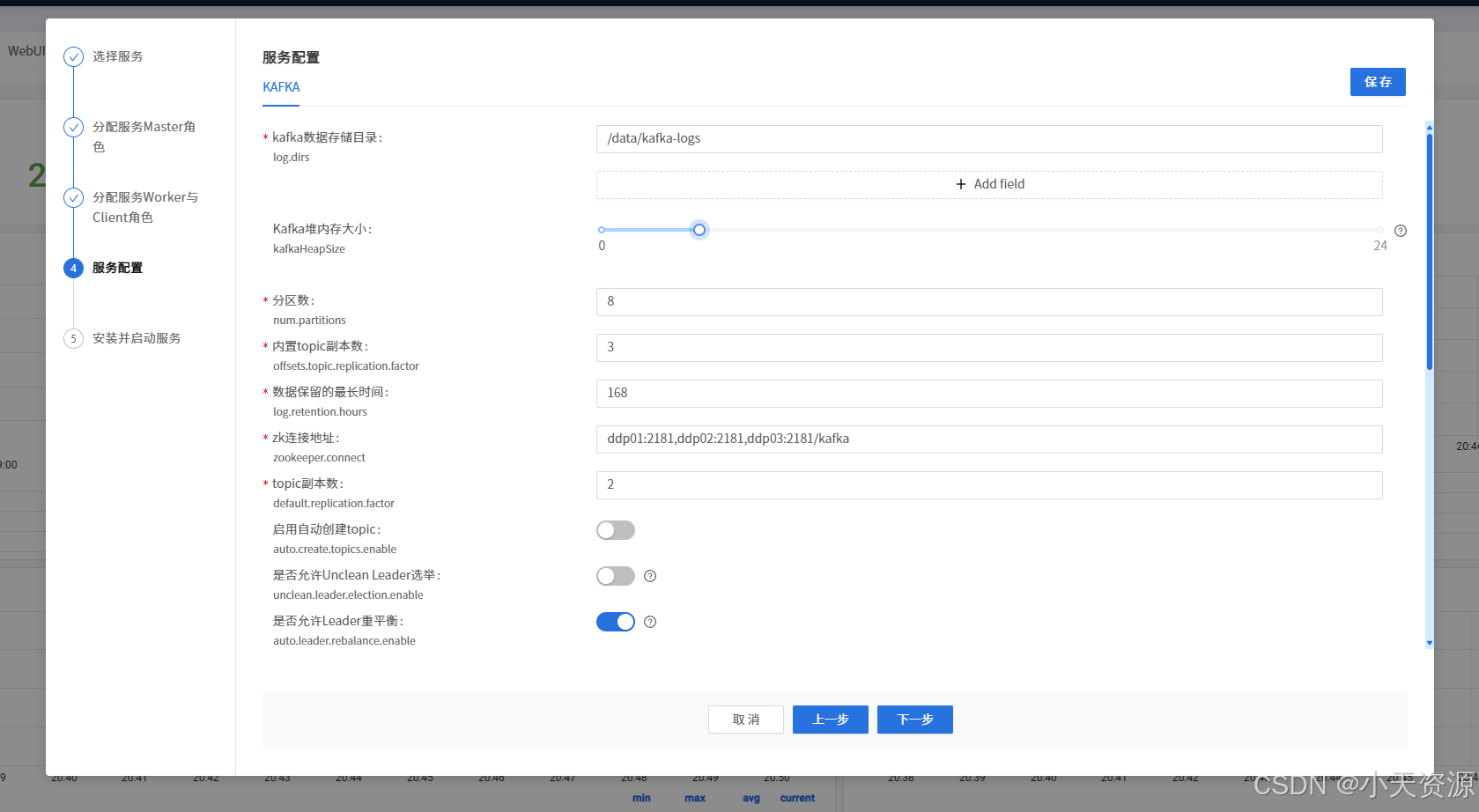Click the 取消 cancel button
This screenshot has height=812, width=1479.
click(746, 720)
